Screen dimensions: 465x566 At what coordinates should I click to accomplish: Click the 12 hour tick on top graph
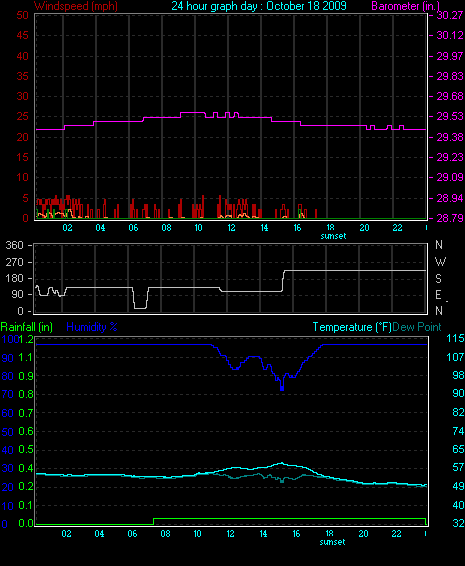click(231, 228)
